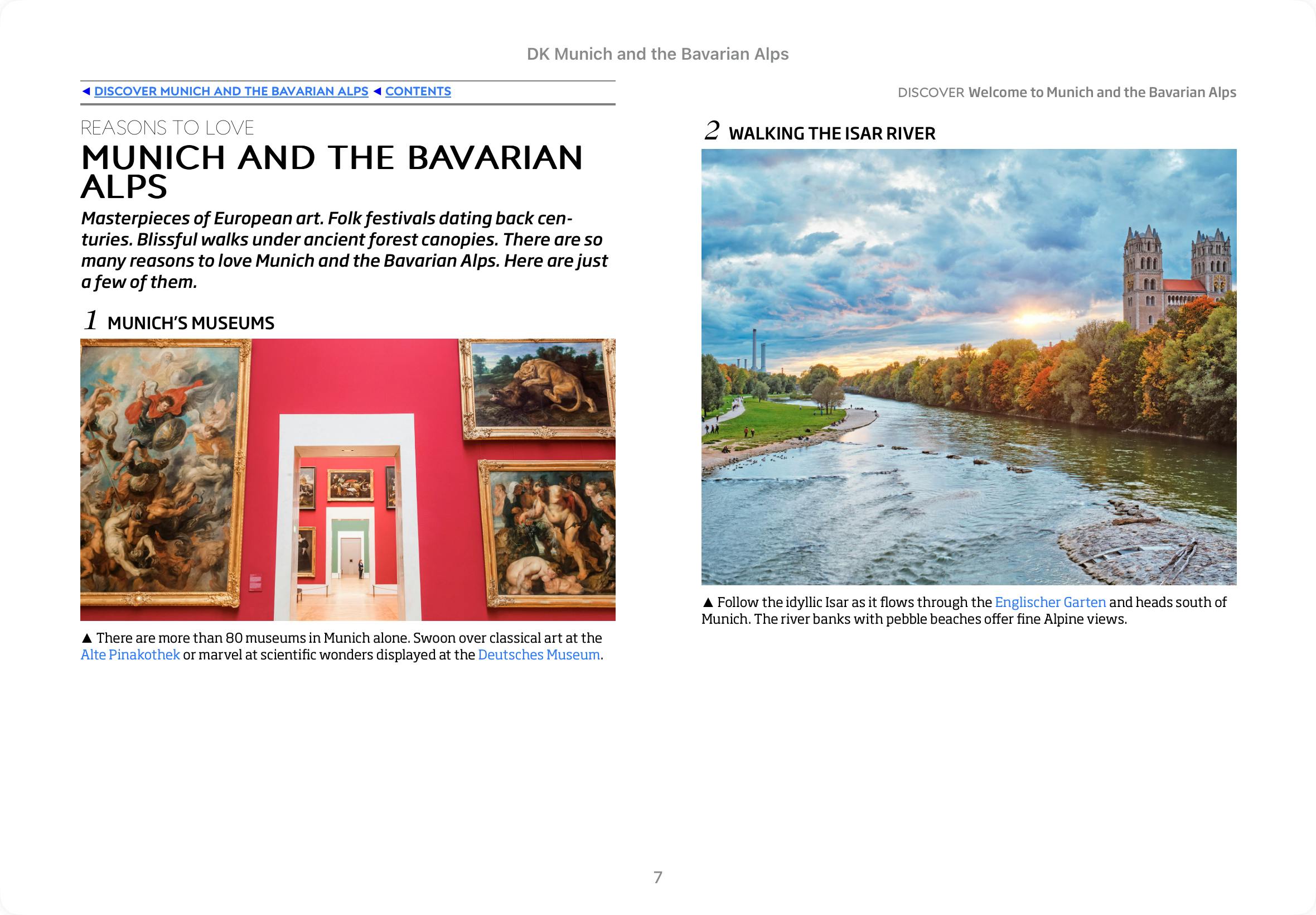The height and width of the screenshot is (915, 1316).
Task: Click the Reasons to Love heading
Action: pyautogui.click(x=167, y=128)
